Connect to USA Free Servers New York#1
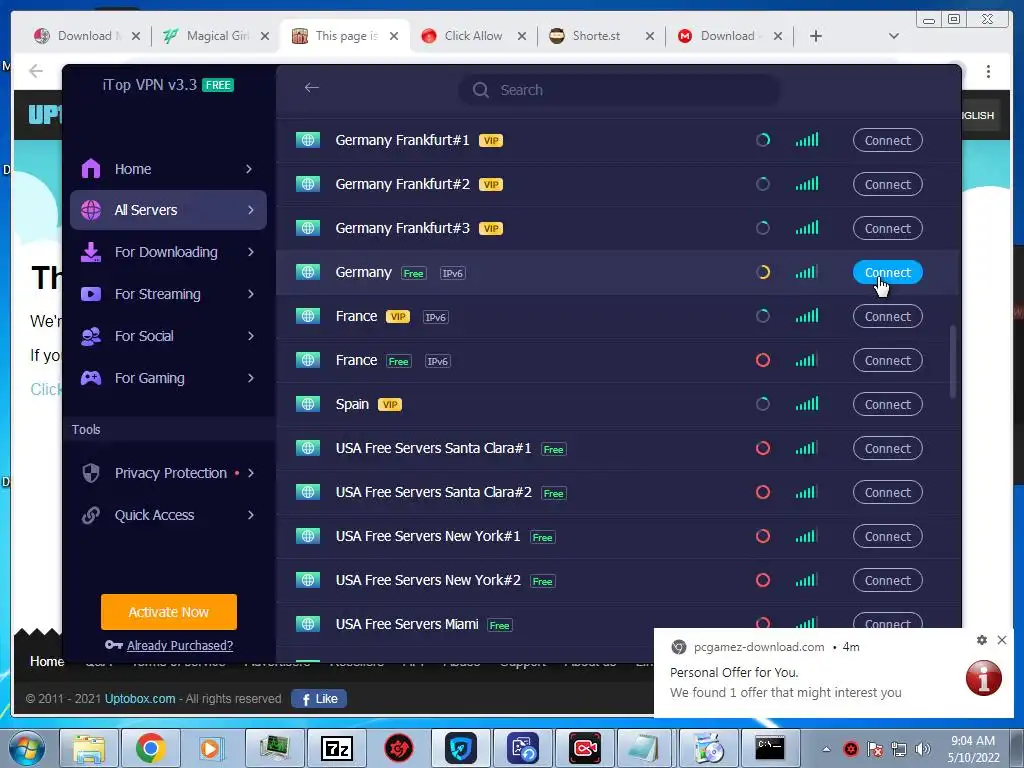Viewport: 1024px width, 768px height. (888, 536)
